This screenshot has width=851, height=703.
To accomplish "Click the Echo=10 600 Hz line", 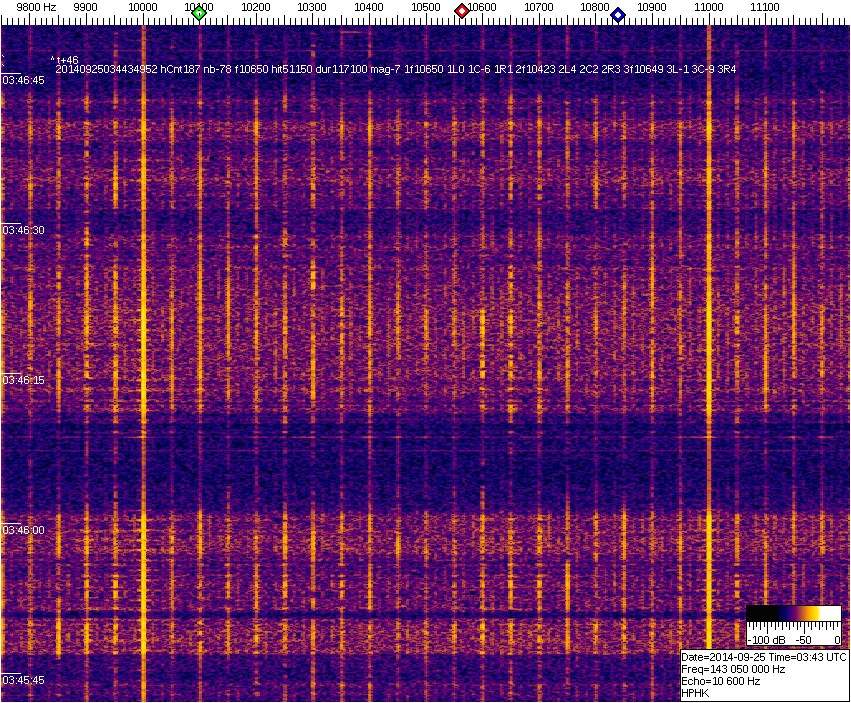I will click(720, 681).
